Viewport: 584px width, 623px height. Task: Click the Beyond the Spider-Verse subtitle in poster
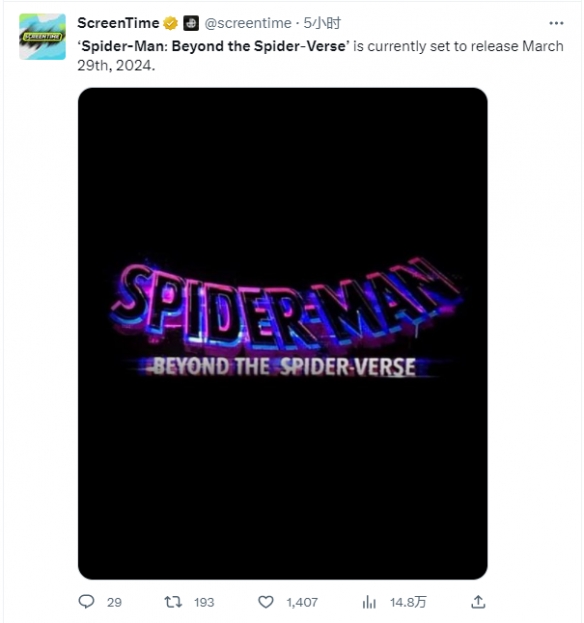(x=284, y=366)
